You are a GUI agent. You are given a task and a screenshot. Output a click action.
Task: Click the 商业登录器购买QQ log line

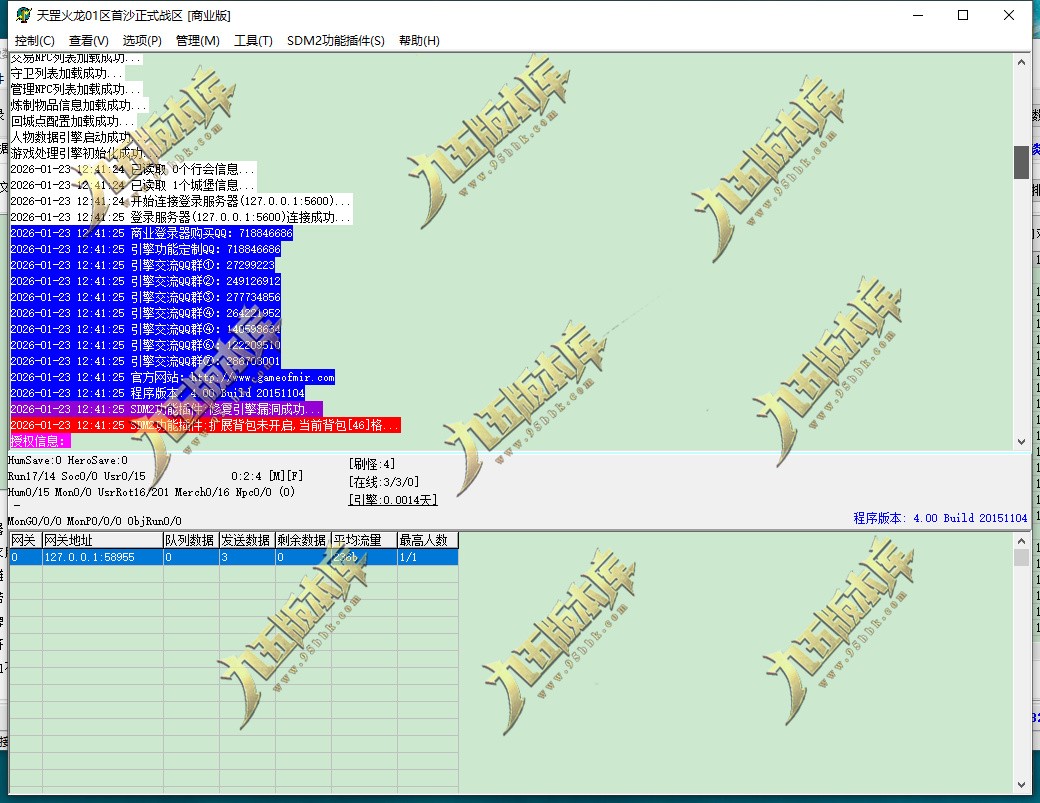point(151,233)
